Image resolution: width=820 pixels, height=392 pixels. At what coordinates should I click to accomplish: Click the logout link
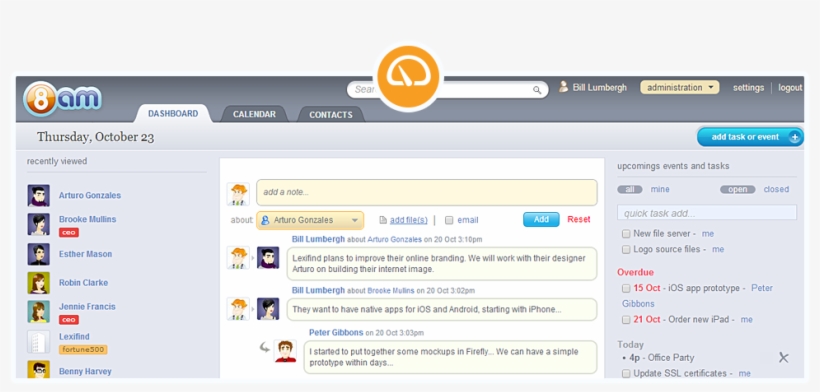click(x=790, y=88)
